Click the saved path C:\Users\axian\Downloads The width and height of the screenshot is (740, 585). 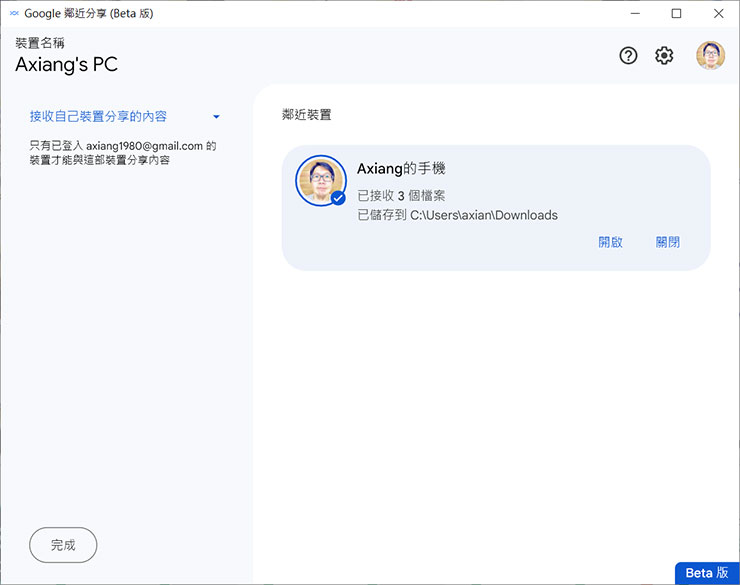484,215
